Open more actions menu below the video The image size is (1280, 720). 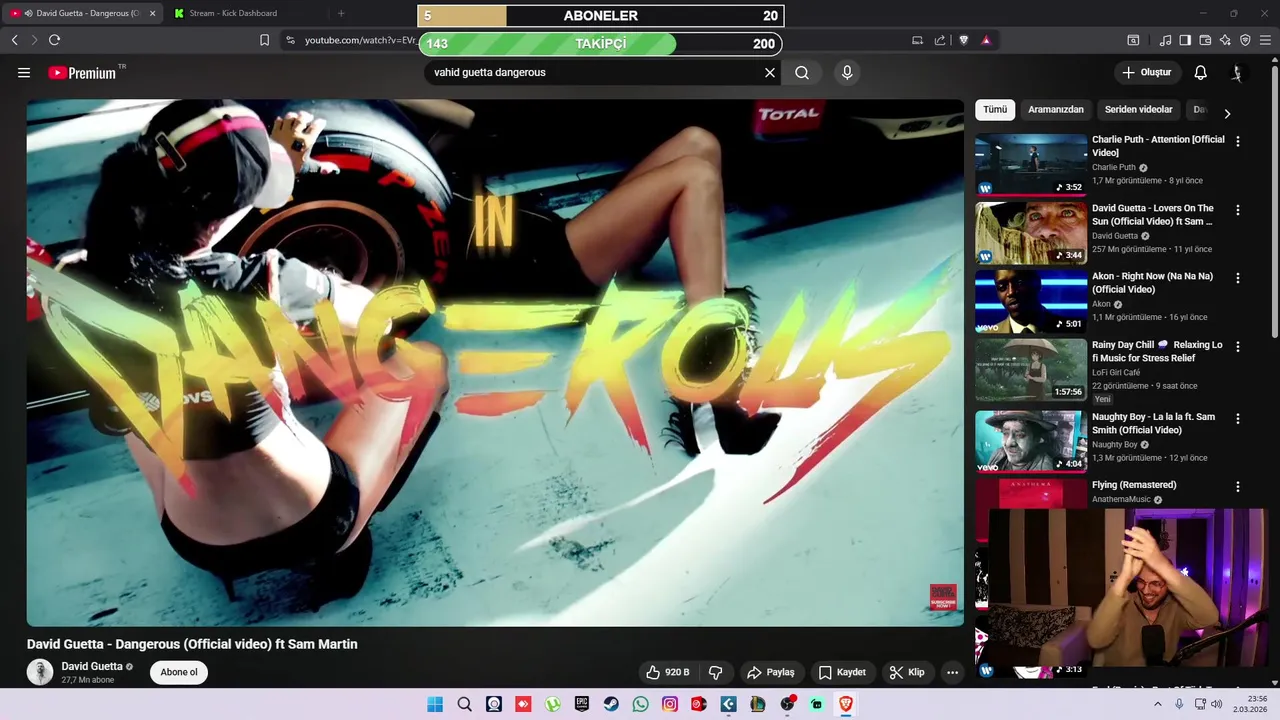(952, 672)
